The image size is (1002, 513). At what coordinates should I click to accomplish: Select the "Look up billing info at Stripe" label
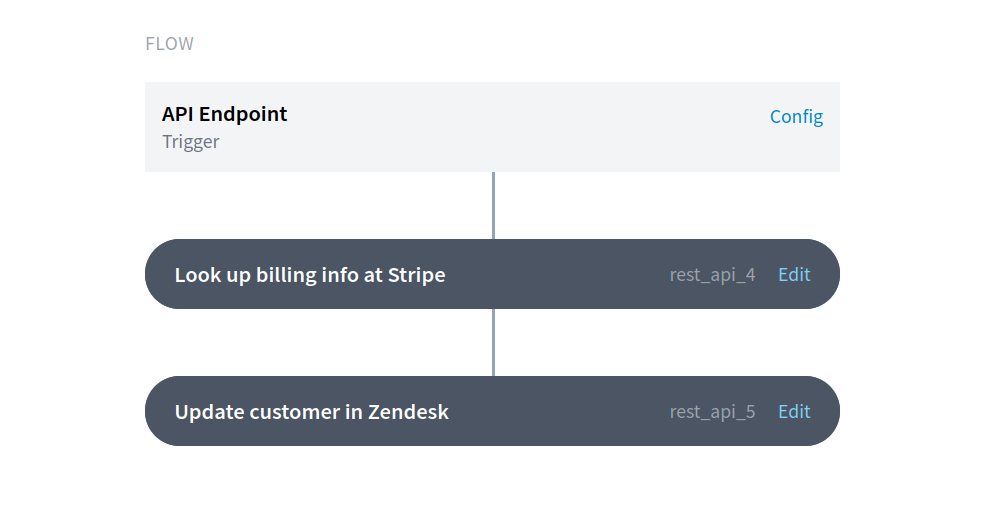point(310,275)
